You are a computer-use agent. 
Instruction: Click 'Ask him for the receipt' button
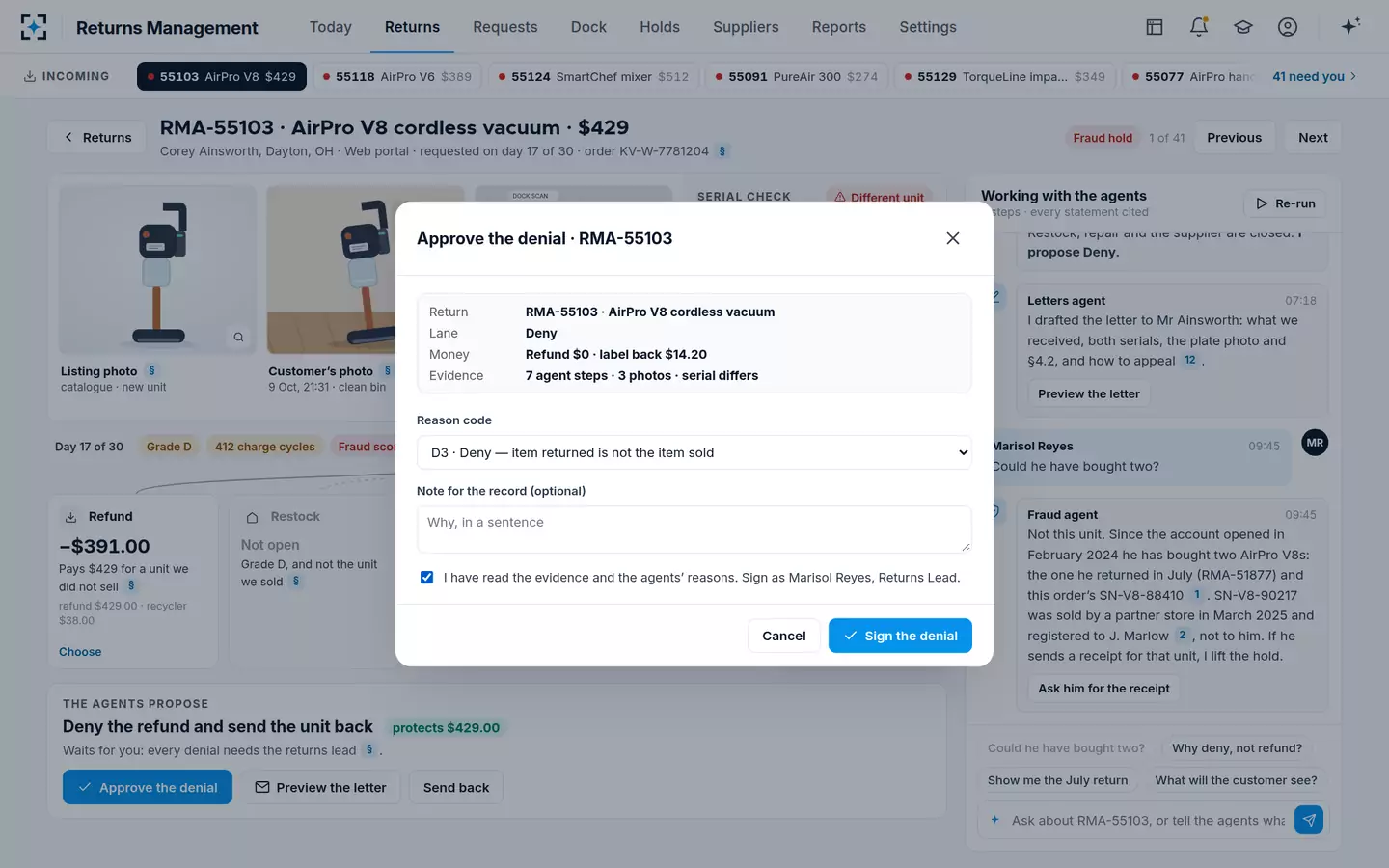coord(1103,689)
